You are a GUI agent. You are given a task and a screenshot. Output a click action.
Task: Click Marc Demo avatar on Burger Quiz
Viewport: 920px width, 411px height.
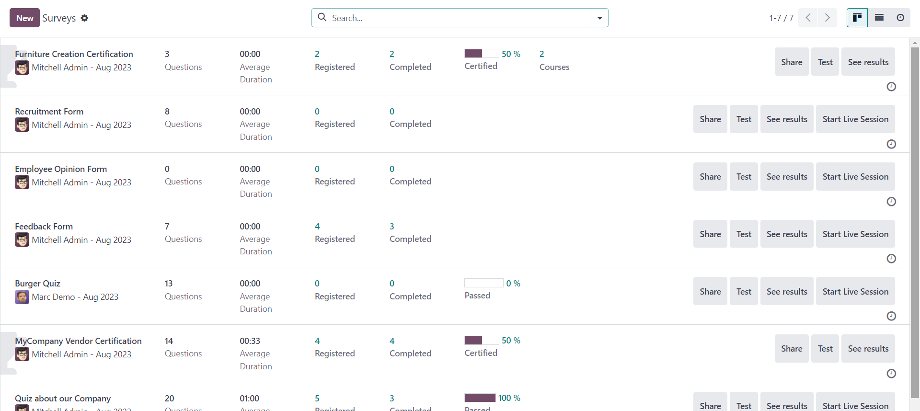22,297
